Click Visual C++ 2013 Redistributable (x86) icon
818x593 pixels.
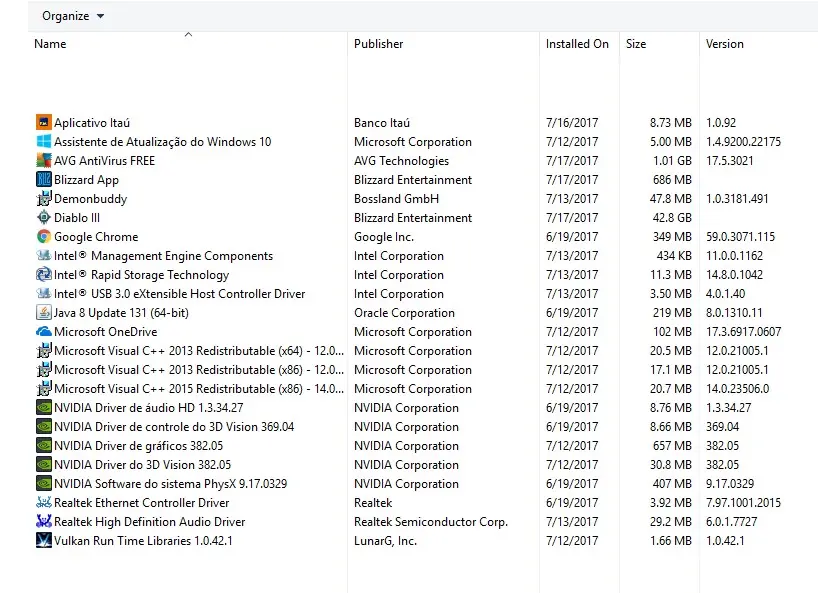click(44, 370)
